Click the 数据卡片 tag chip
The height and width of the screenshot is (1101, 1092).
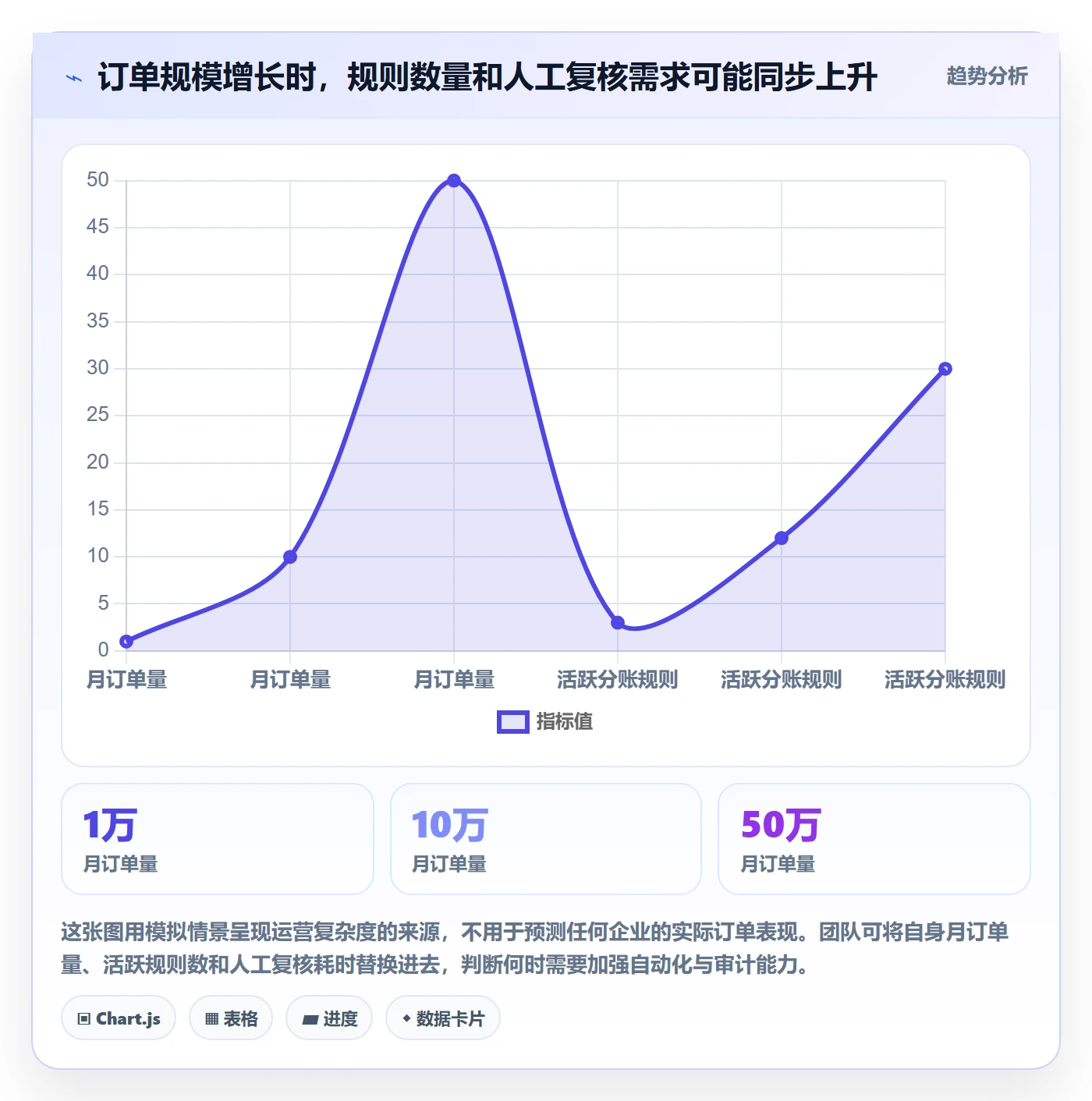443,1018
